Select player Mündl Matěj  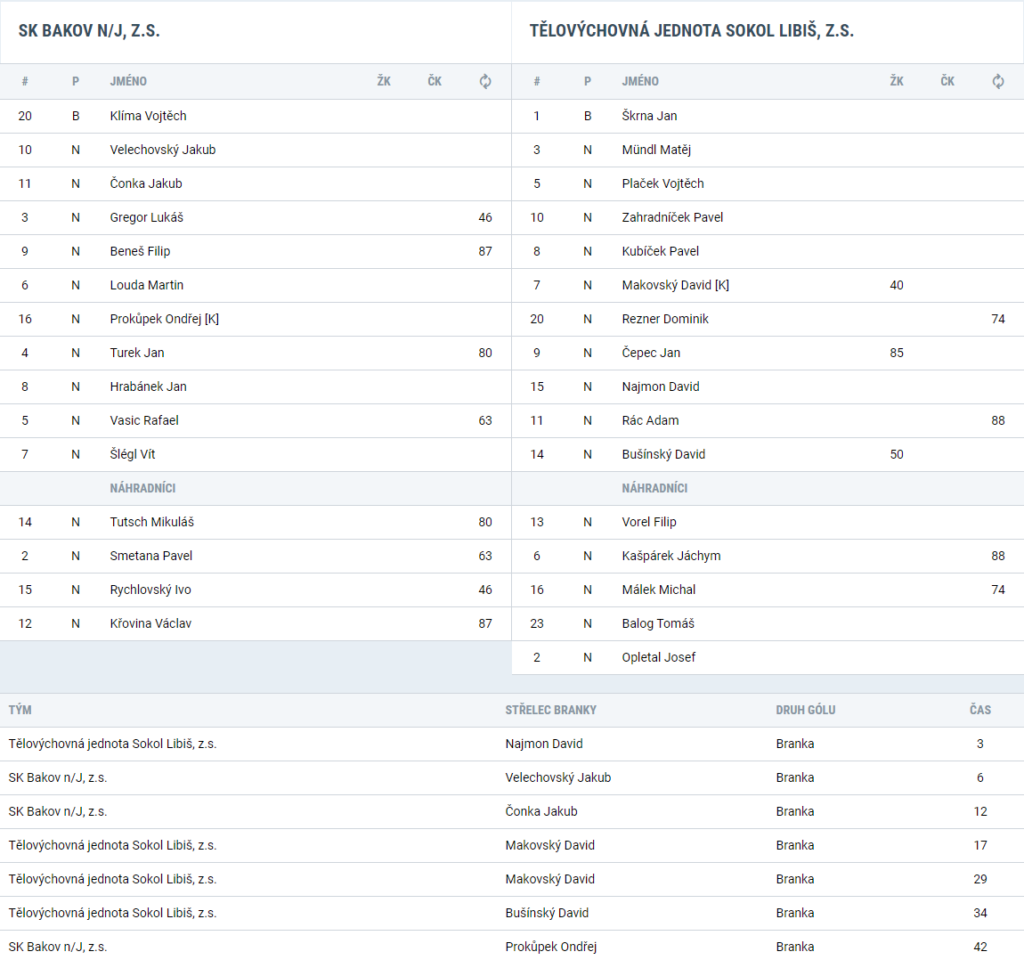[x=656, y=150]
